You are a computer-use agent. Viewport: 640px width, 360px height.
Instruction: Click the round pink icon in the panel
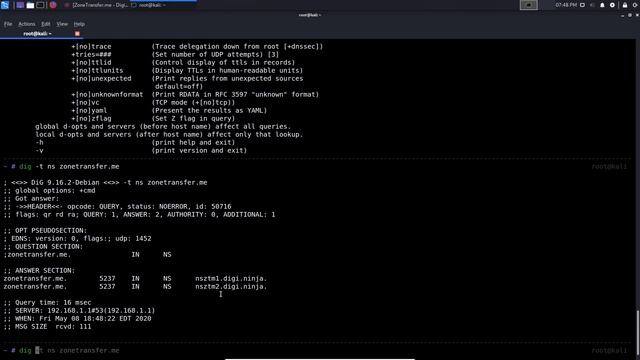[x=53, y=5]
